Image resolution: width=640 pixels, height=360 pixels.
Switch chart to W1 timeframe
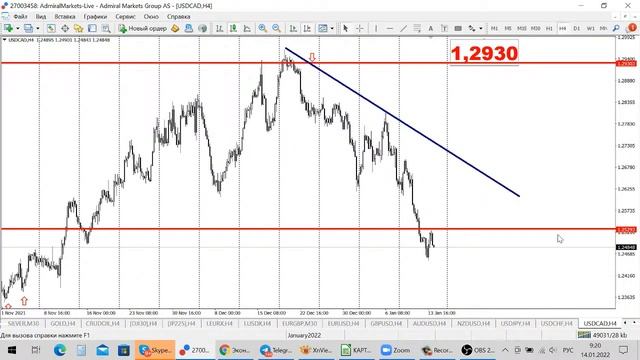point(590,28)
